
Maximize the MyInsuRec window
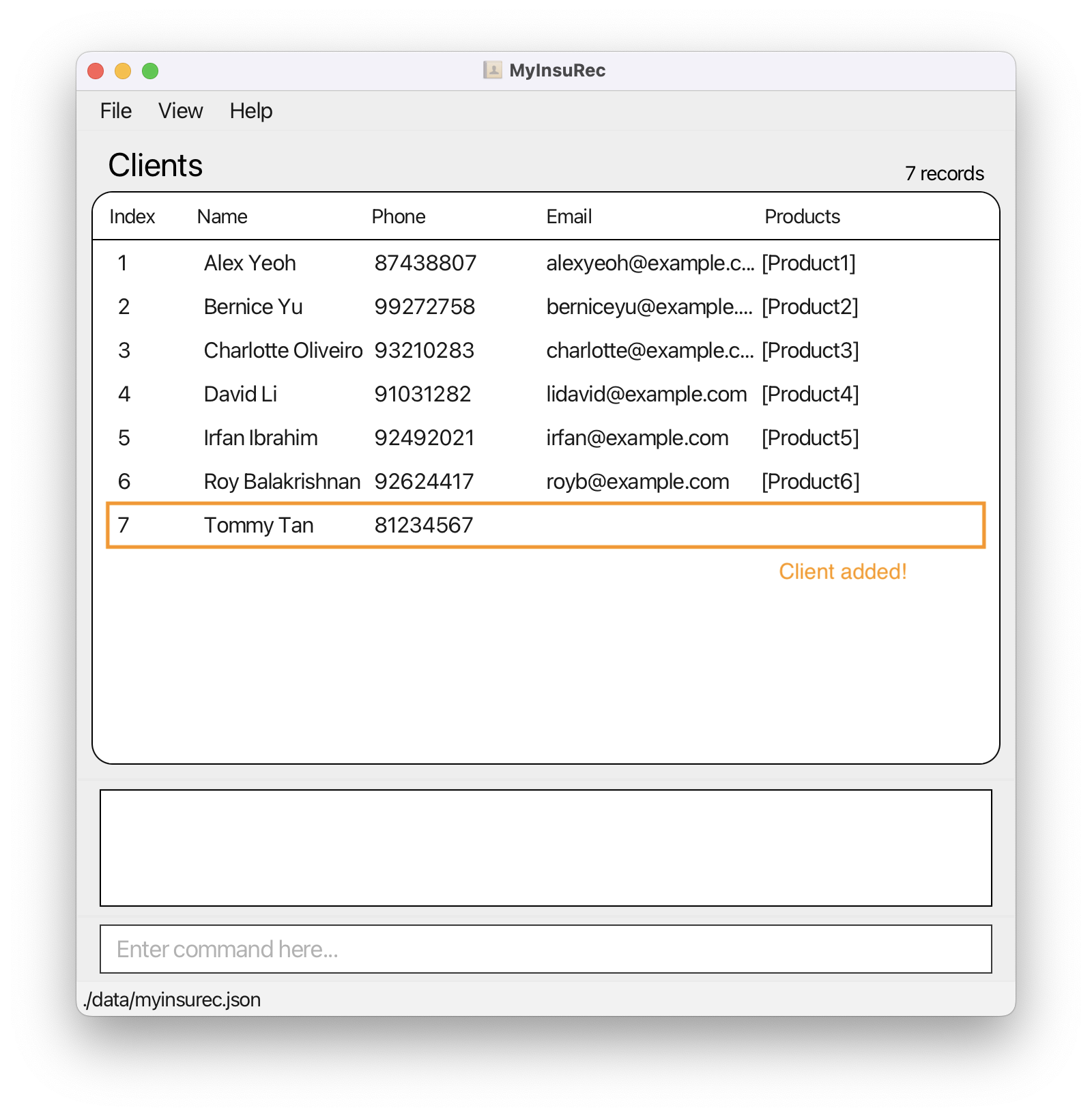(x=150, y=71)
